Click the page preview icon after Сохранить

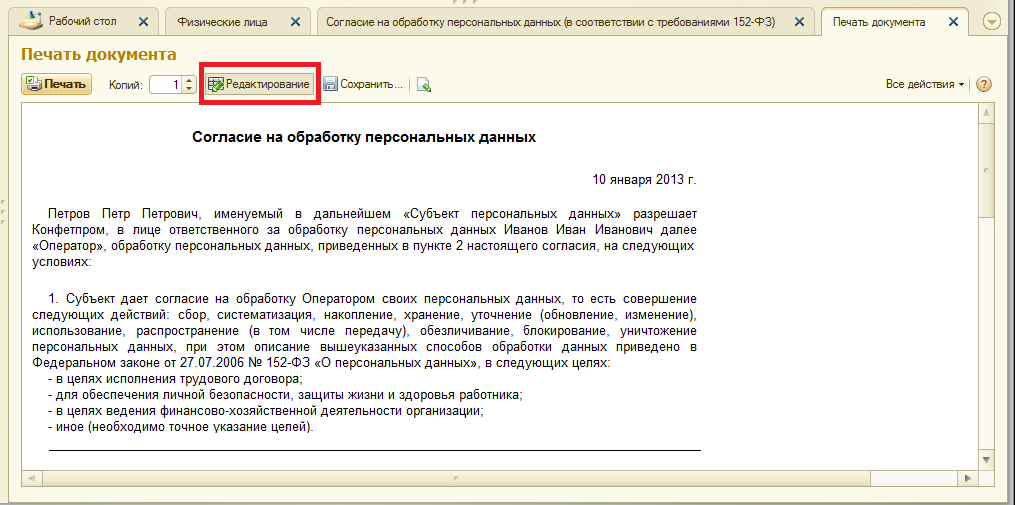[424, 85]
